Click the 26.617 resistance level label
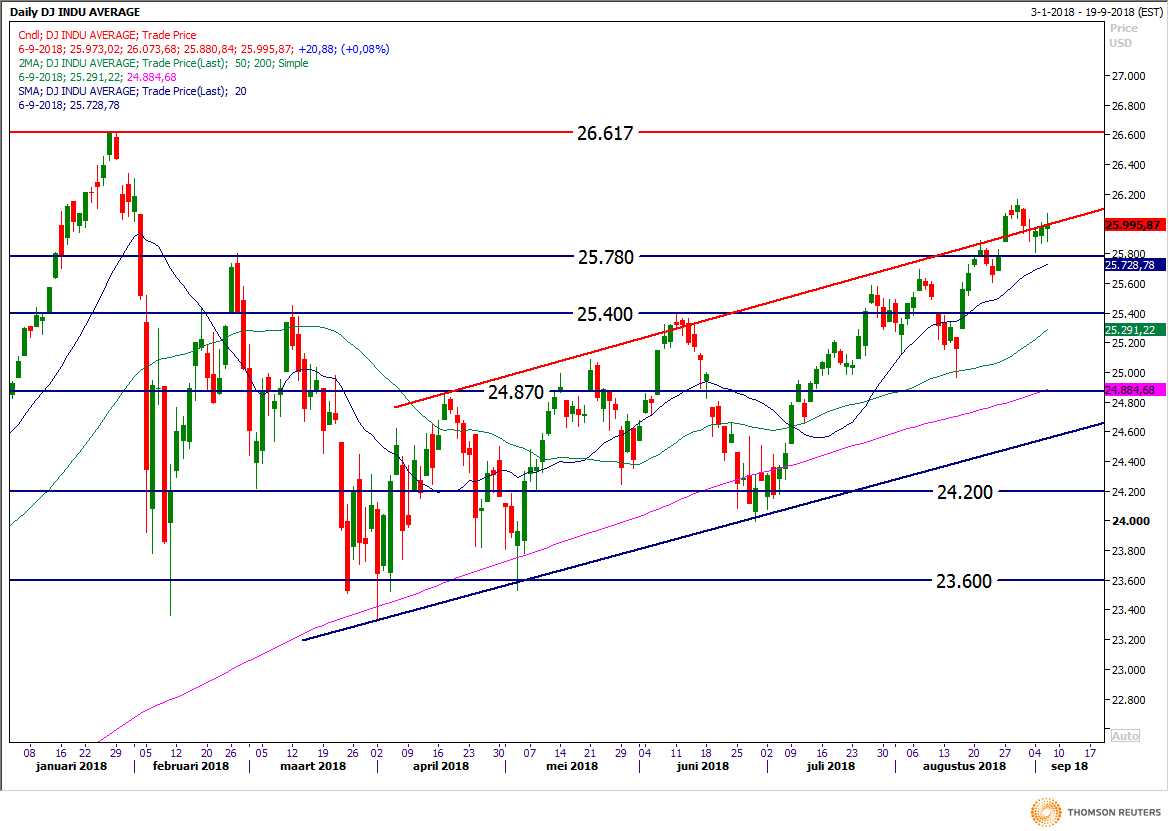Image resolution: width=1169 pixels, height=831 pixels. (605, 133)
